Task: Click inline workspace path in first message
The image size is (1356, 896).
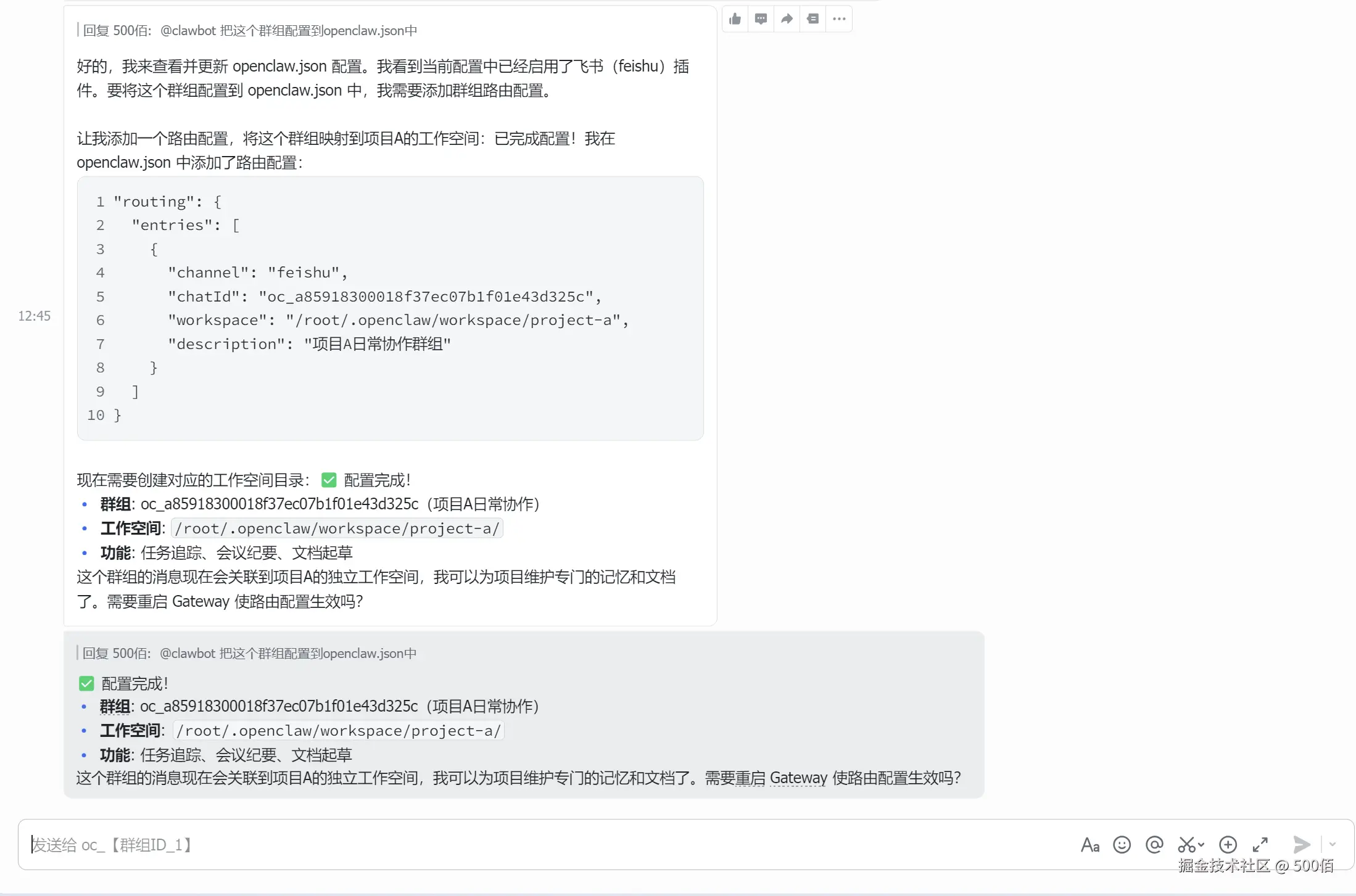Action: [337, 528]
